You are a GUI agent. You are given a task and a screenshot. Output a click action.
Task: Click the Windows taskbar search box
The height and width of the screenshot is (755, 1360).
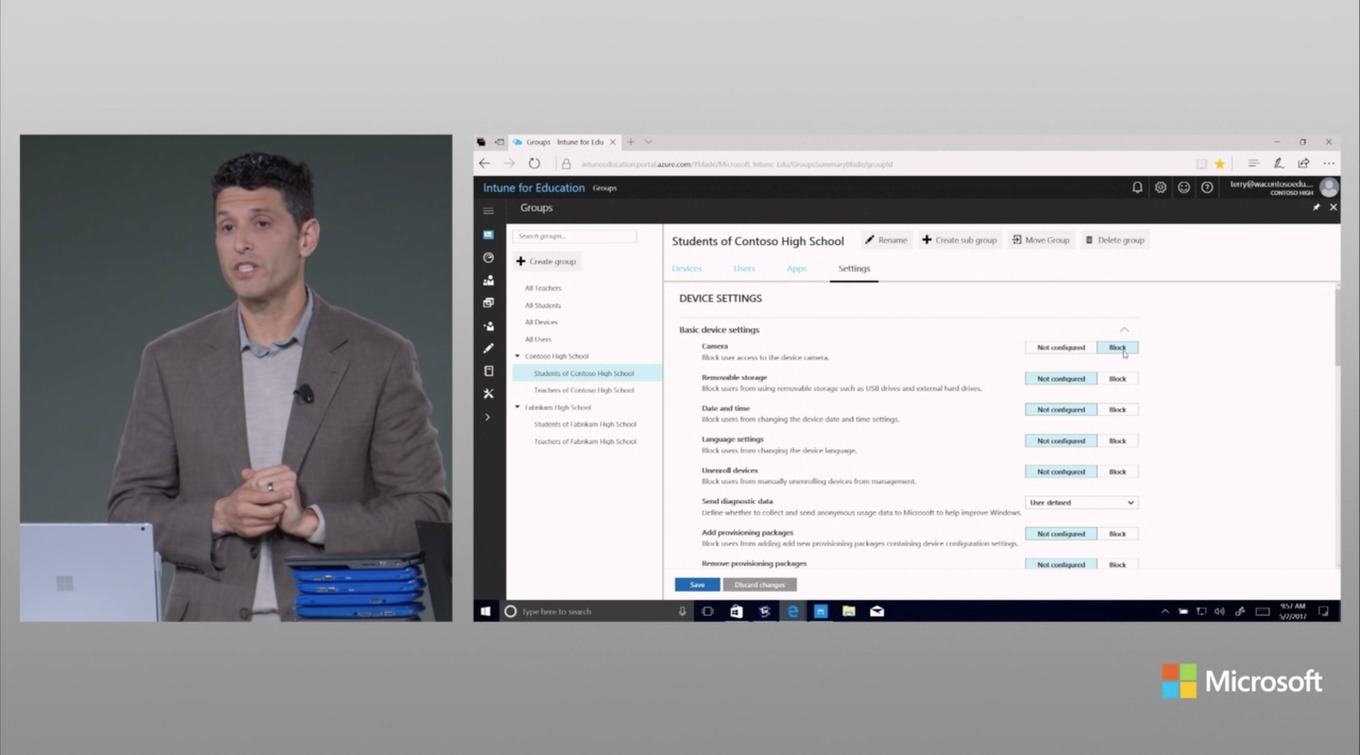coord(596,611)
